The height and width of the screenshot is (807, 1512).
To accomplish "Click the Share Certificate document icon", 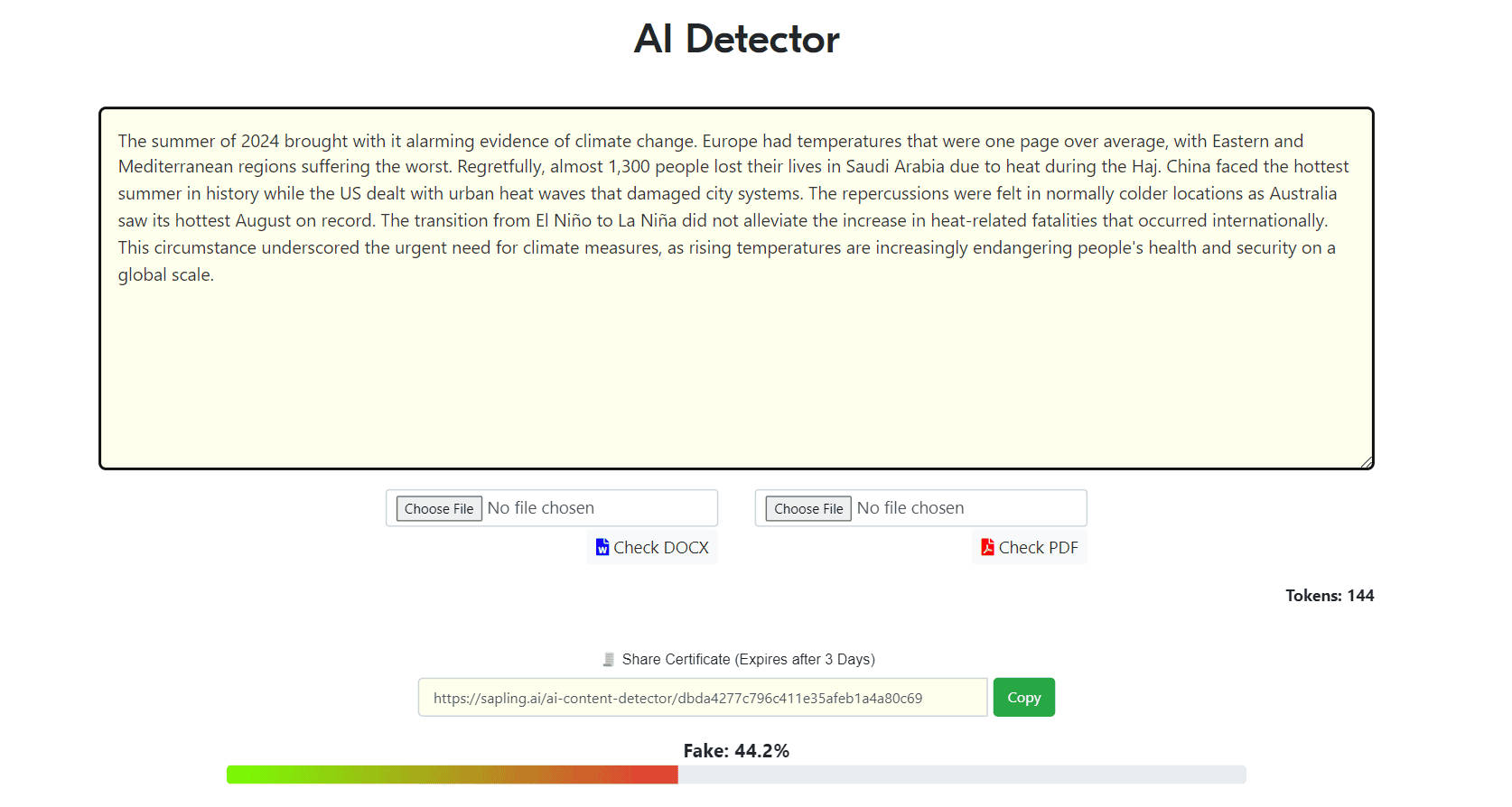I will tap(609, 660).
